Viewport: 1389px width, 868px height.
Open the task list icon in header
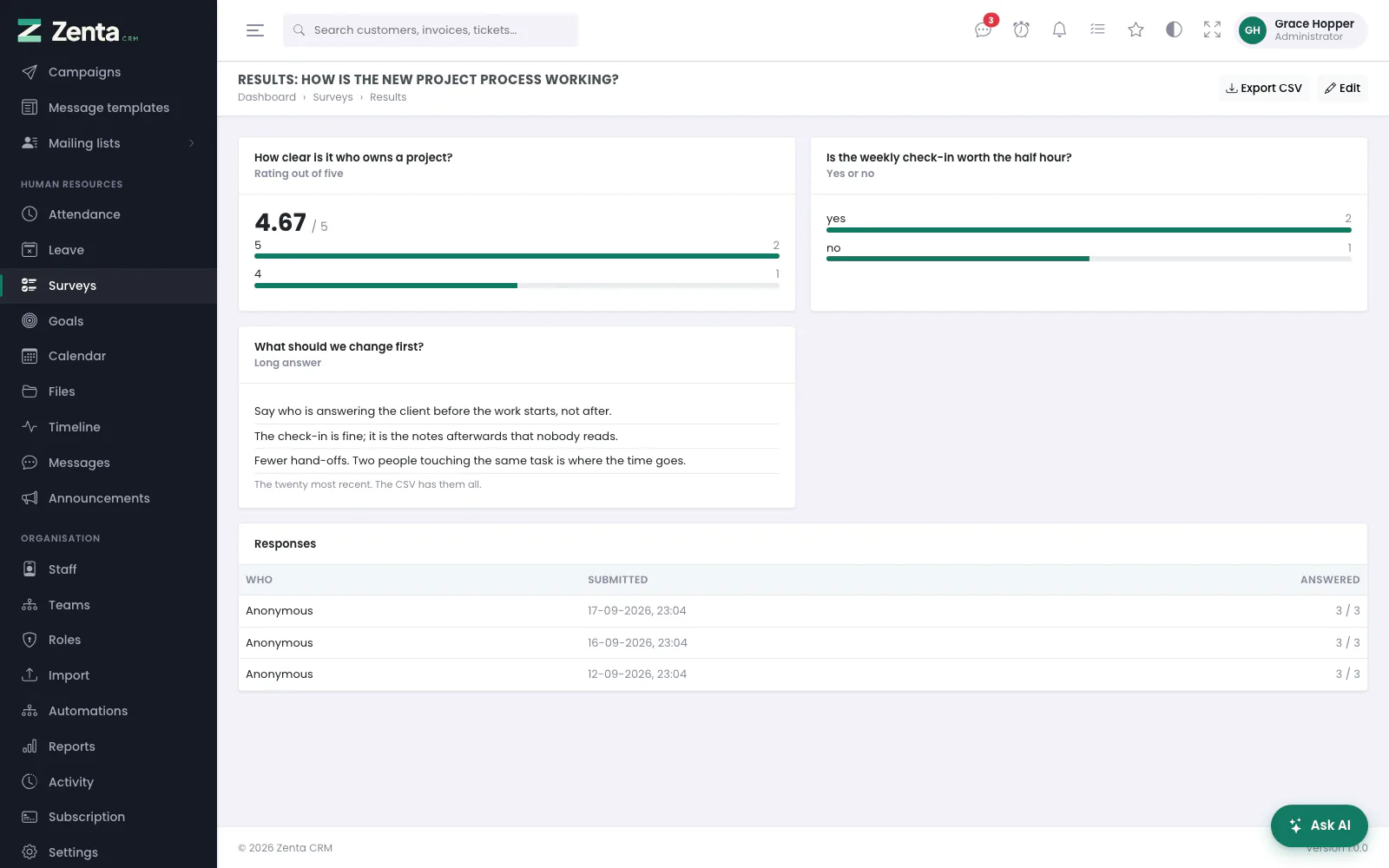coord(1097,30)
